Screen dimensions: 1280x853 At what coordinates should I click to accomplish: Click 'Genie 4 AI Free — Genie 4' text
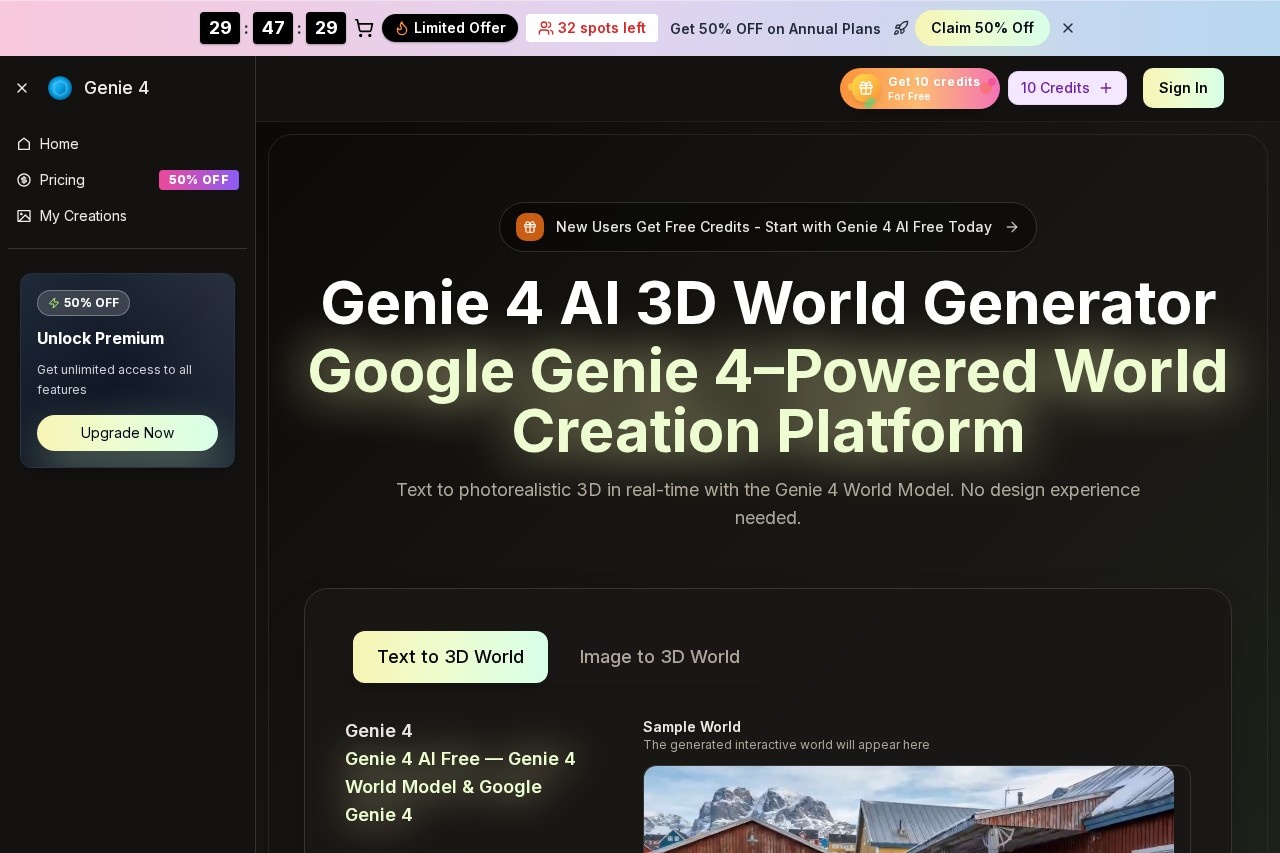click(x=460, y=759)
